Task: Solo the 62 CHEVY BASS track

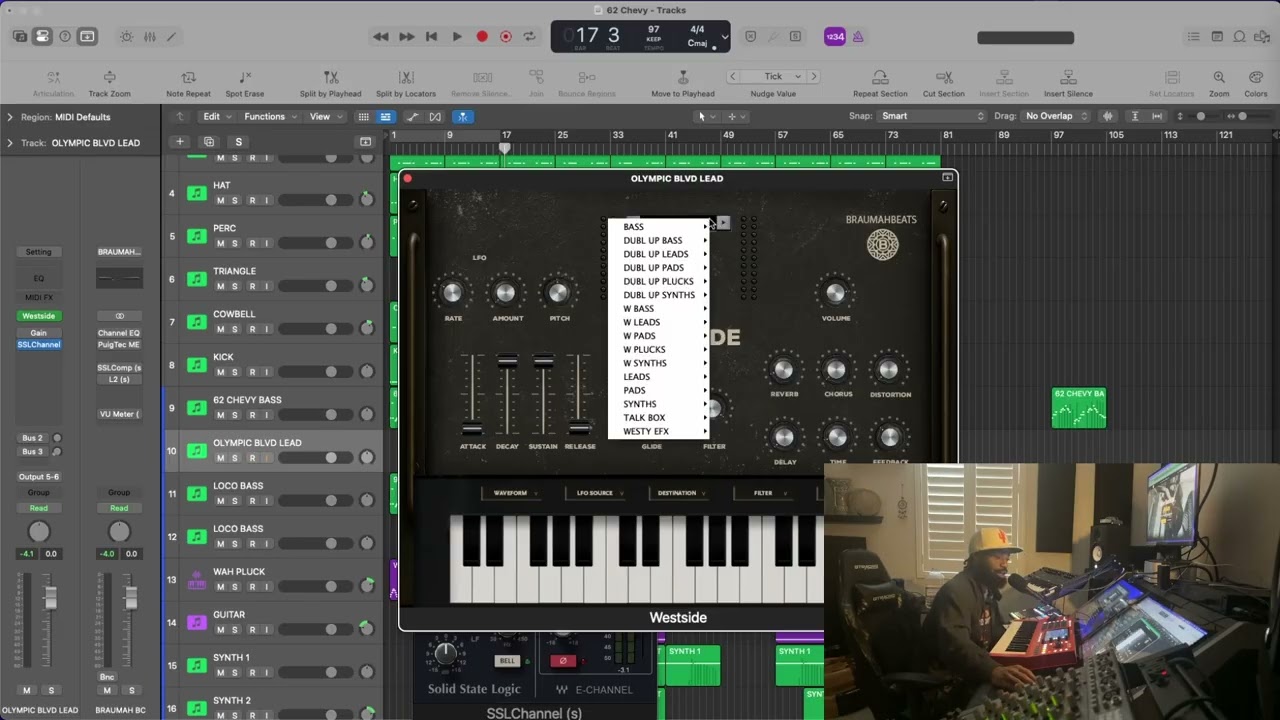Action: (x=235, y=415)
